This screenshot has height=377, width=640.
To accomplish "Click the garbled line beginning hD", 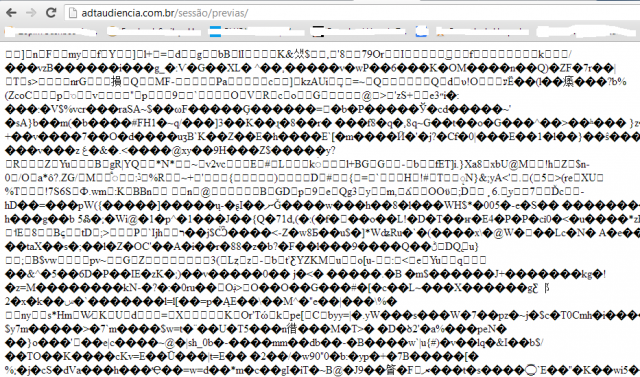I will pos(322,205).
